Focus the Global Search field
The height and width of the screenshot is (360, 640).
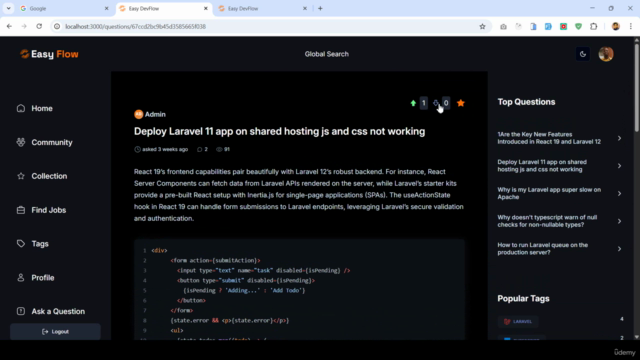(x=327, y=54)
